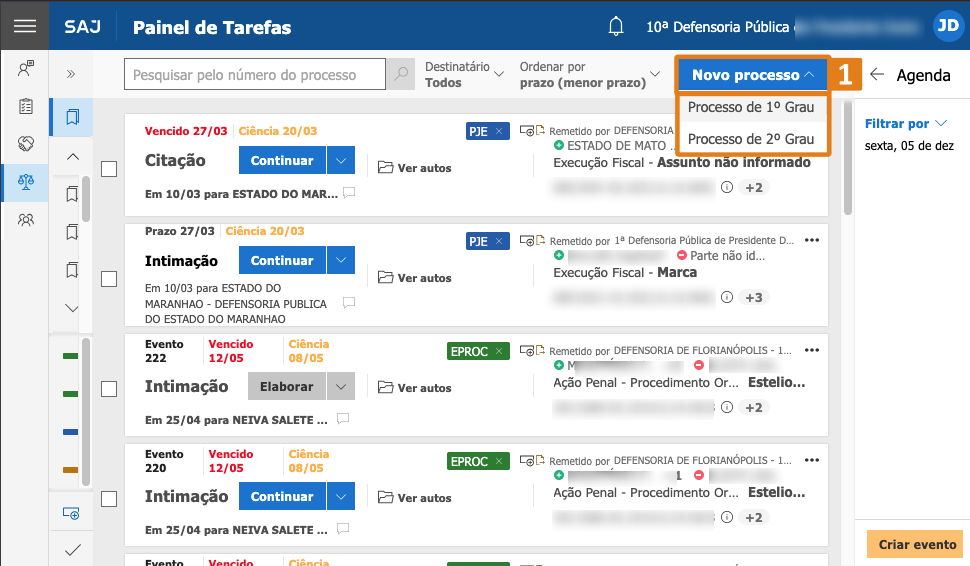Viewport: 970px width, 566px height.
Task: Tick the Evento 220 task checkbox
Action: [109, 499]
